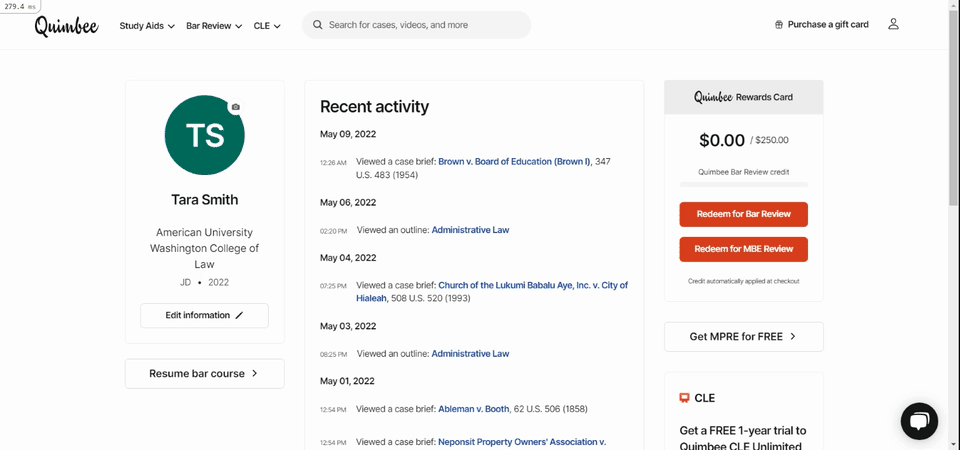Screen dimensions: 960x450
Task: Open the user account icon
Action: [893, 24]
